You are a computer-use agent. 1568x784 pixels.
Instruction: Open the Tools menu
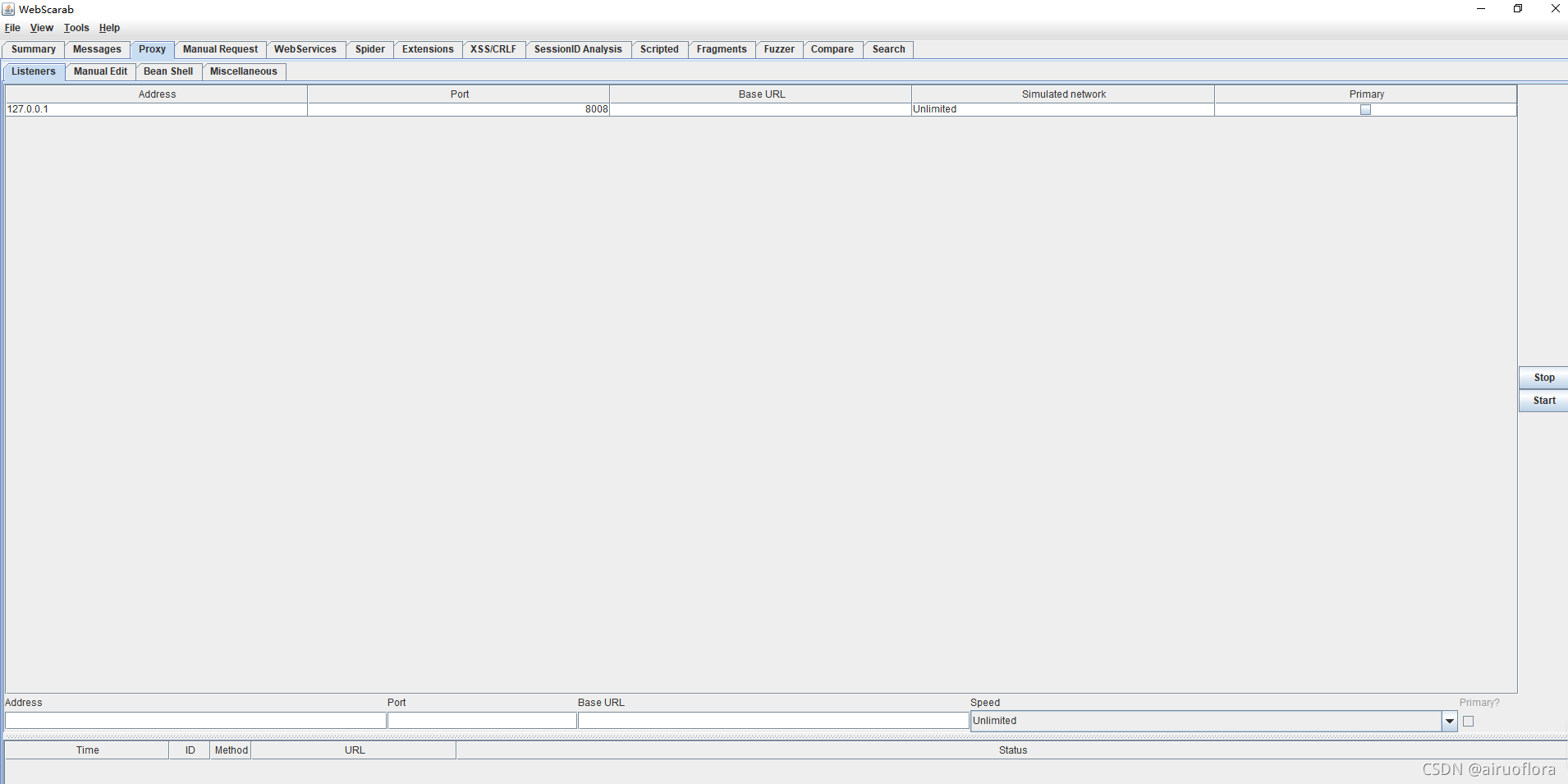pyautogui.click(x=76, y=28)
